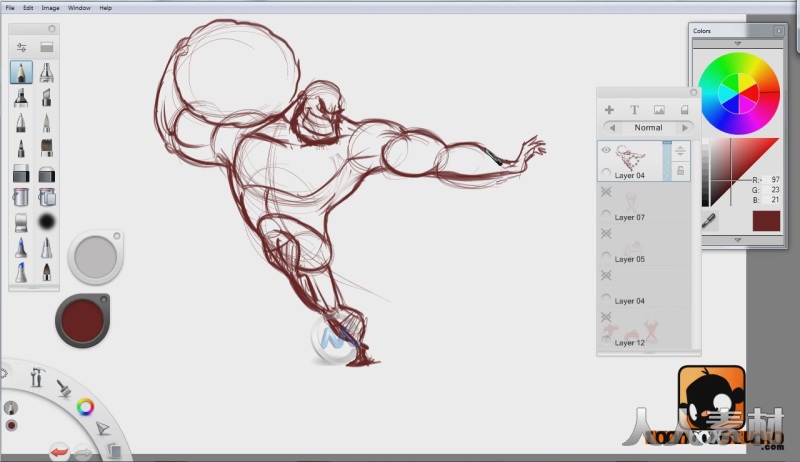
Task: Open the Window menu
Action: pos(79,8)
